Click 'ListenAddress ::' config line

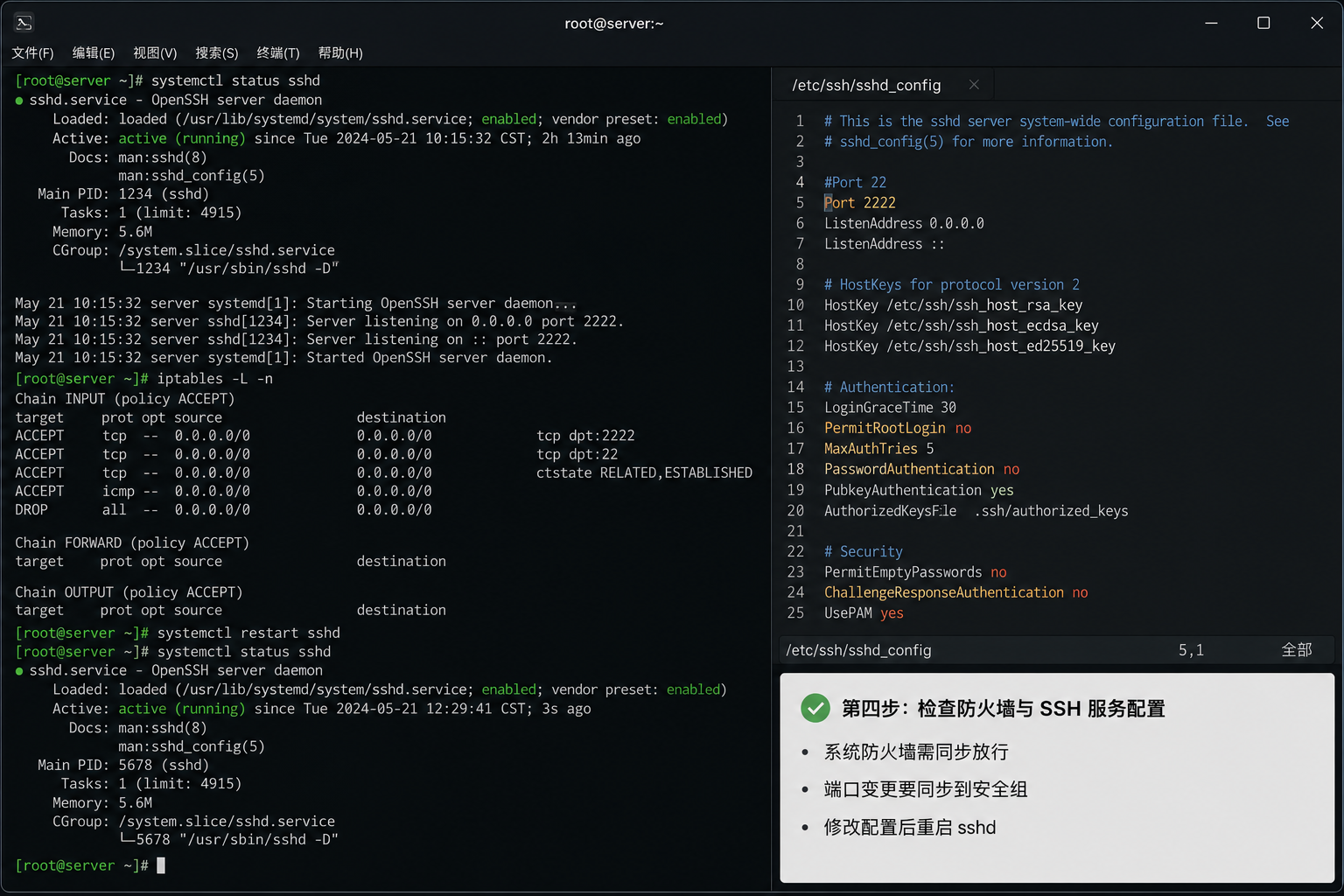click(x=885, y=244)
